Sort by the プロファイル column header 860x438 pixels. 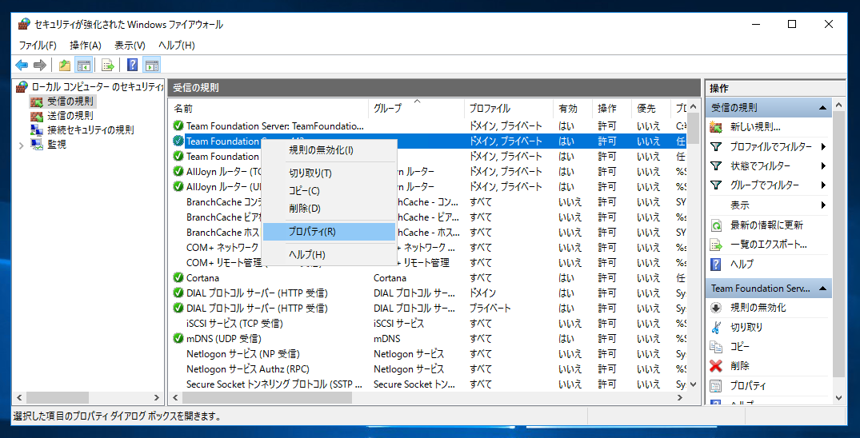(x=508, y=109)
